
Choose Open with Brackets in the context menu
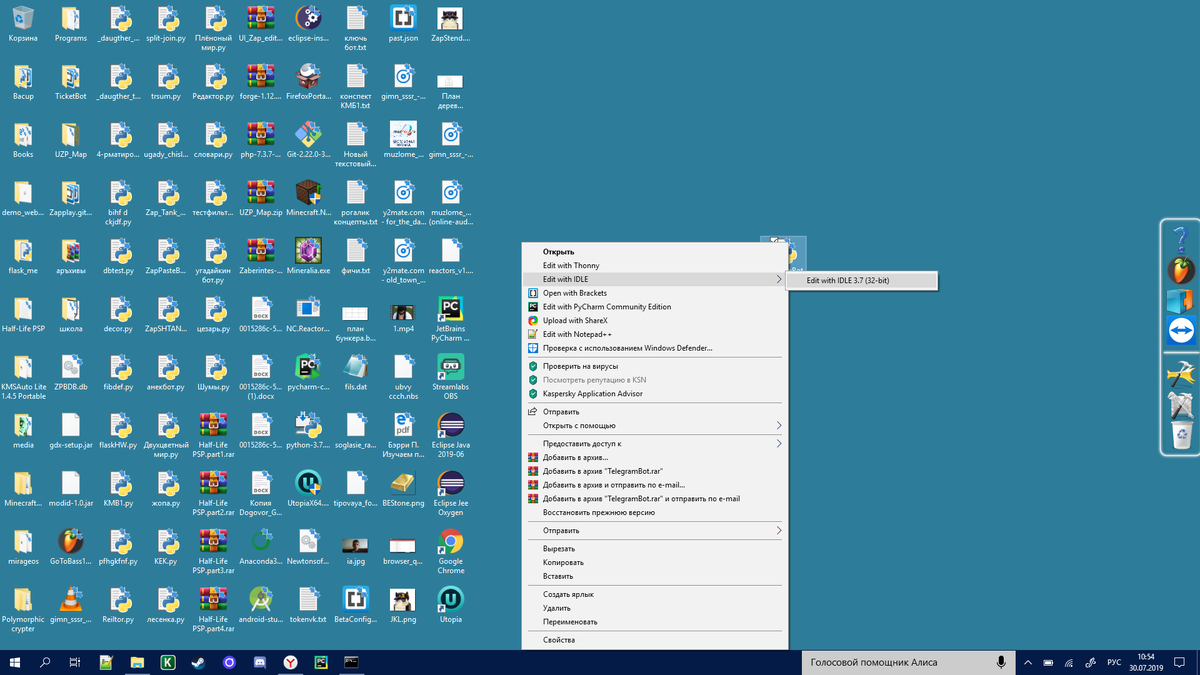(x=655, y=293)
